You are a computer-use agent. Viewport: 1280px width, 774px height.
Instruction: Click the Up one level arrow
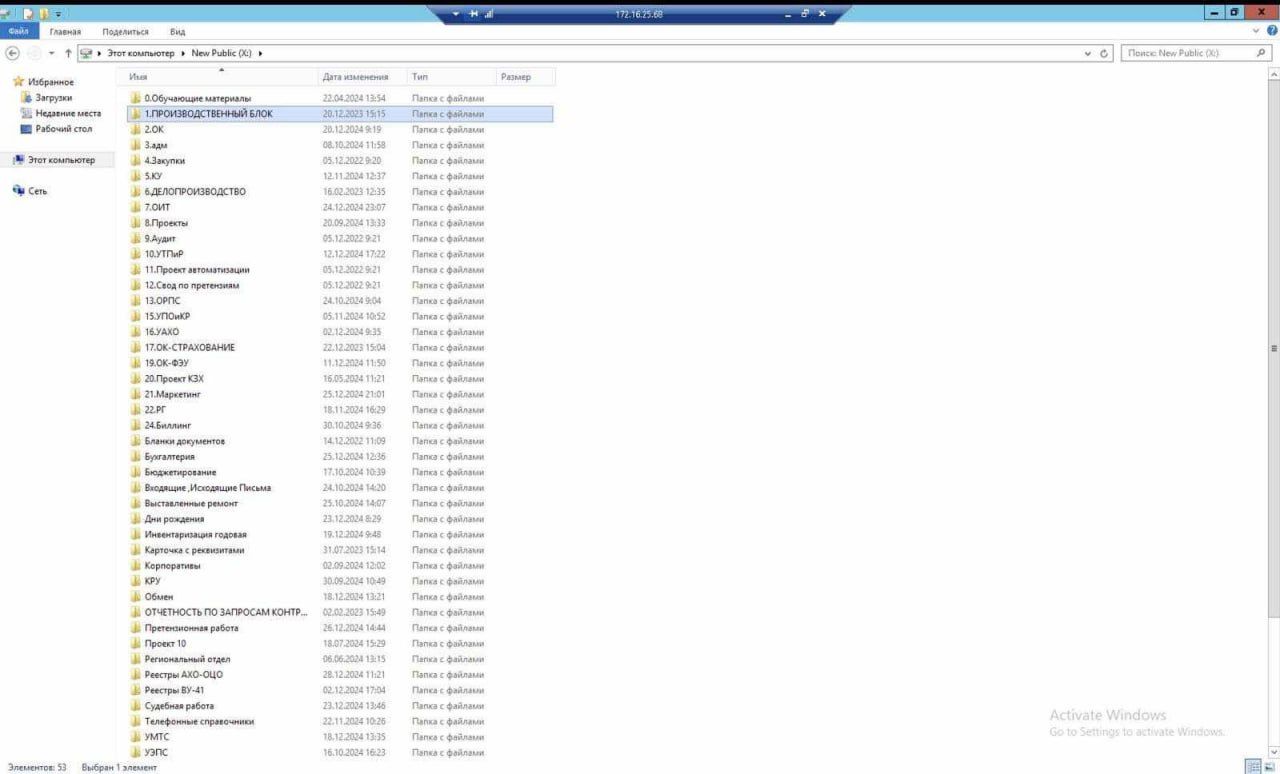68,53
